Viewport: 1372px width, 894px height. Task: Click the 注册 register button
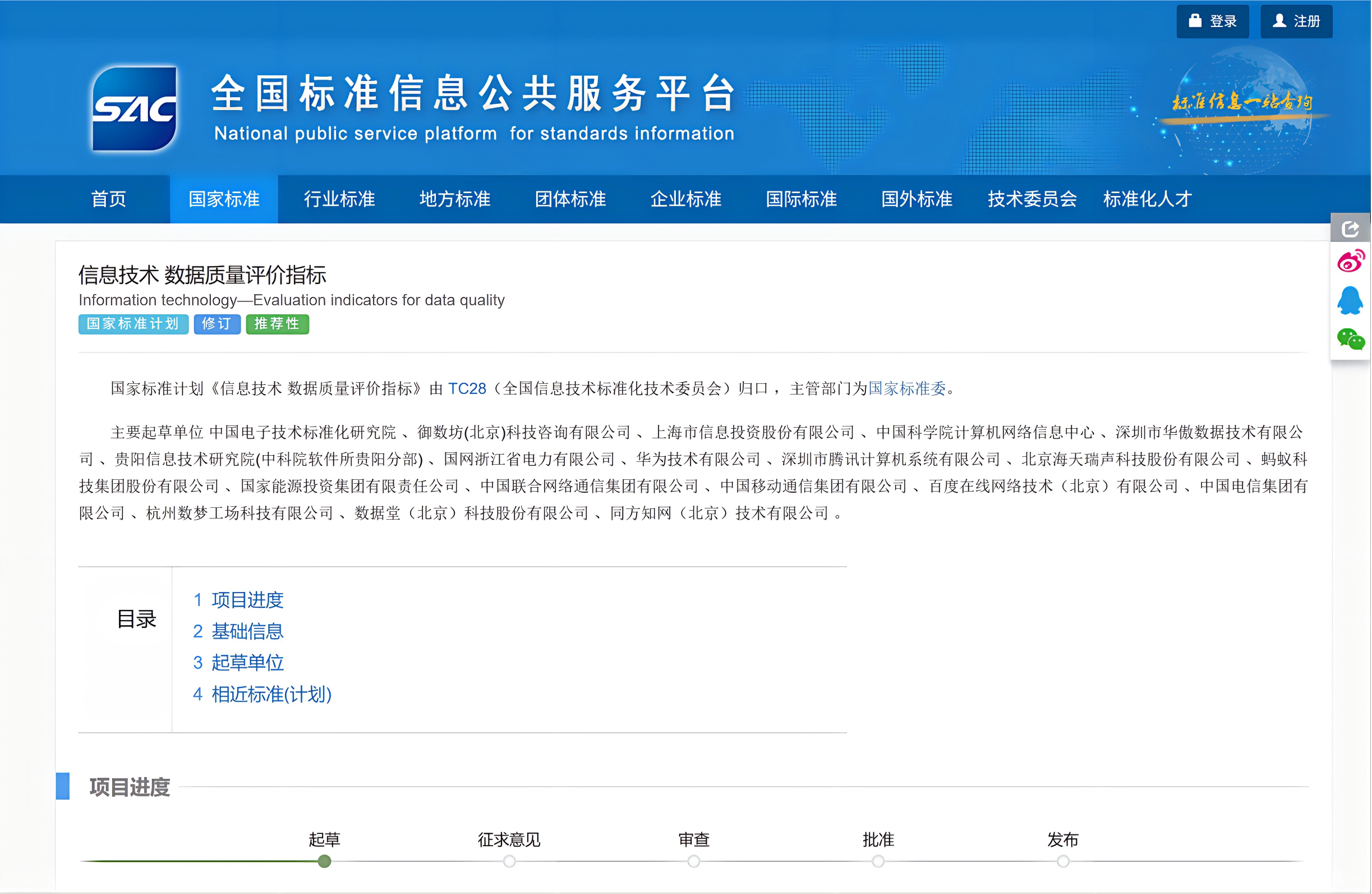1296,21
